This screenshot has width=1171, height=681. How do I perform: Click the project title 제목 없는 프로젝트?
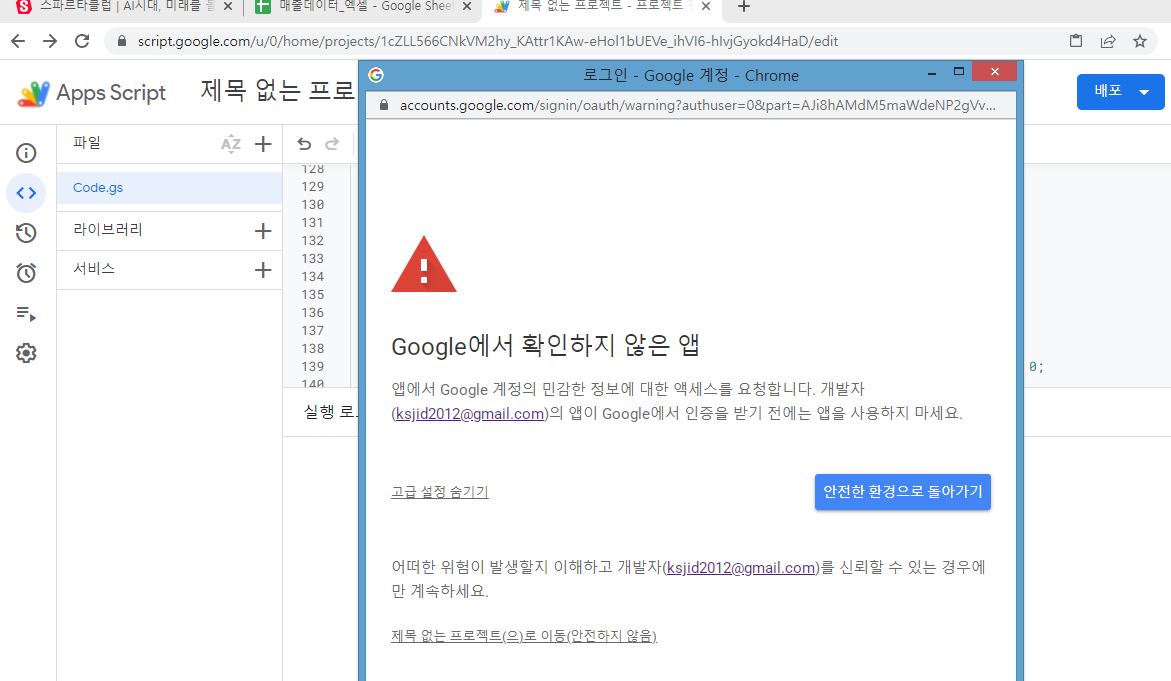[278, 91]
